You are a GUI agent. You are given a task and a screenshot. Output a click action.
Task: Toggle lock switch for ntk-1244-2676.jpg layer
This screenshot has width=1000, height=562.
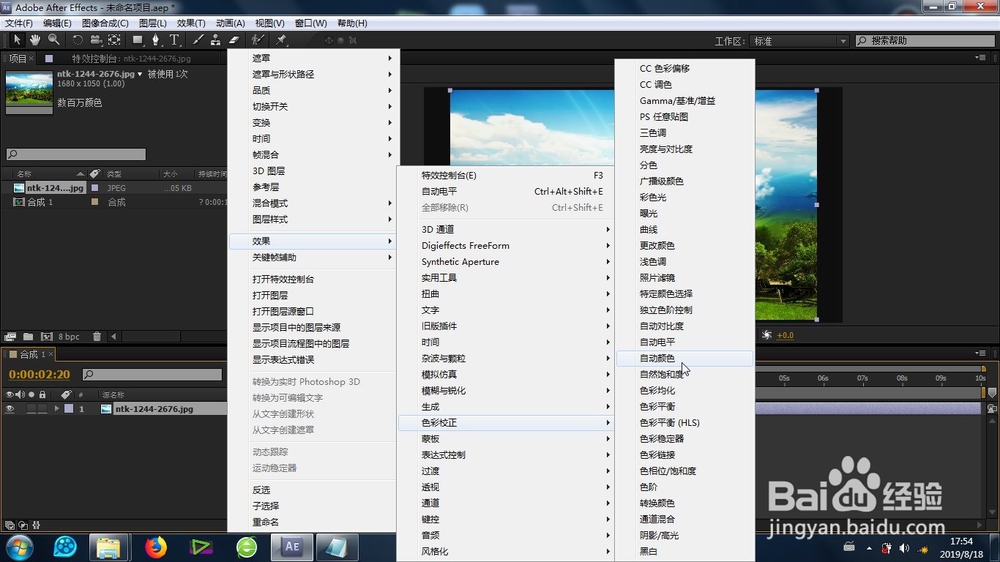[x=42, y=409]
